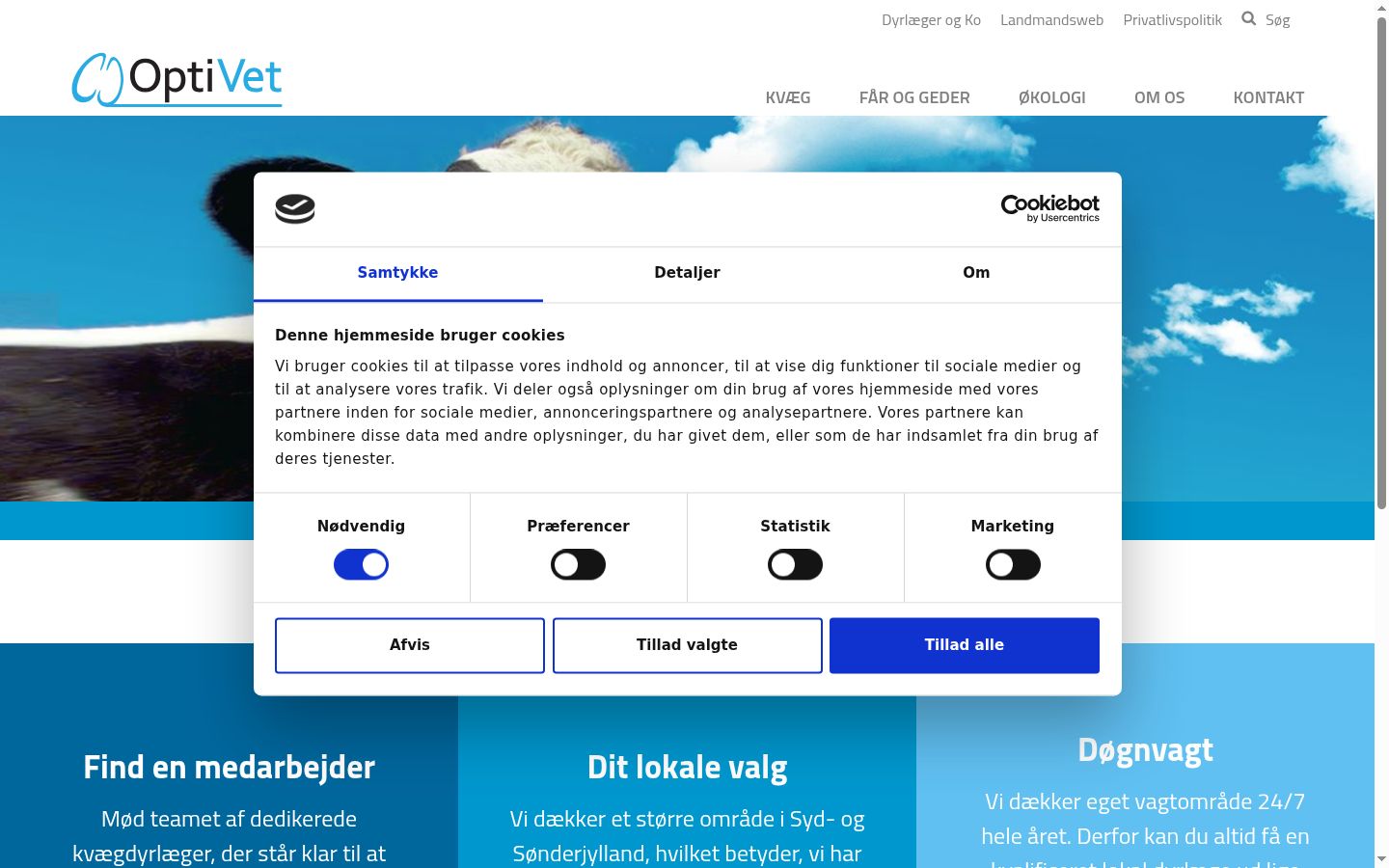Toggle the Nødvendig cookie switch
1389x868 pixels.
pyautogui.click(x=362, y=564)
